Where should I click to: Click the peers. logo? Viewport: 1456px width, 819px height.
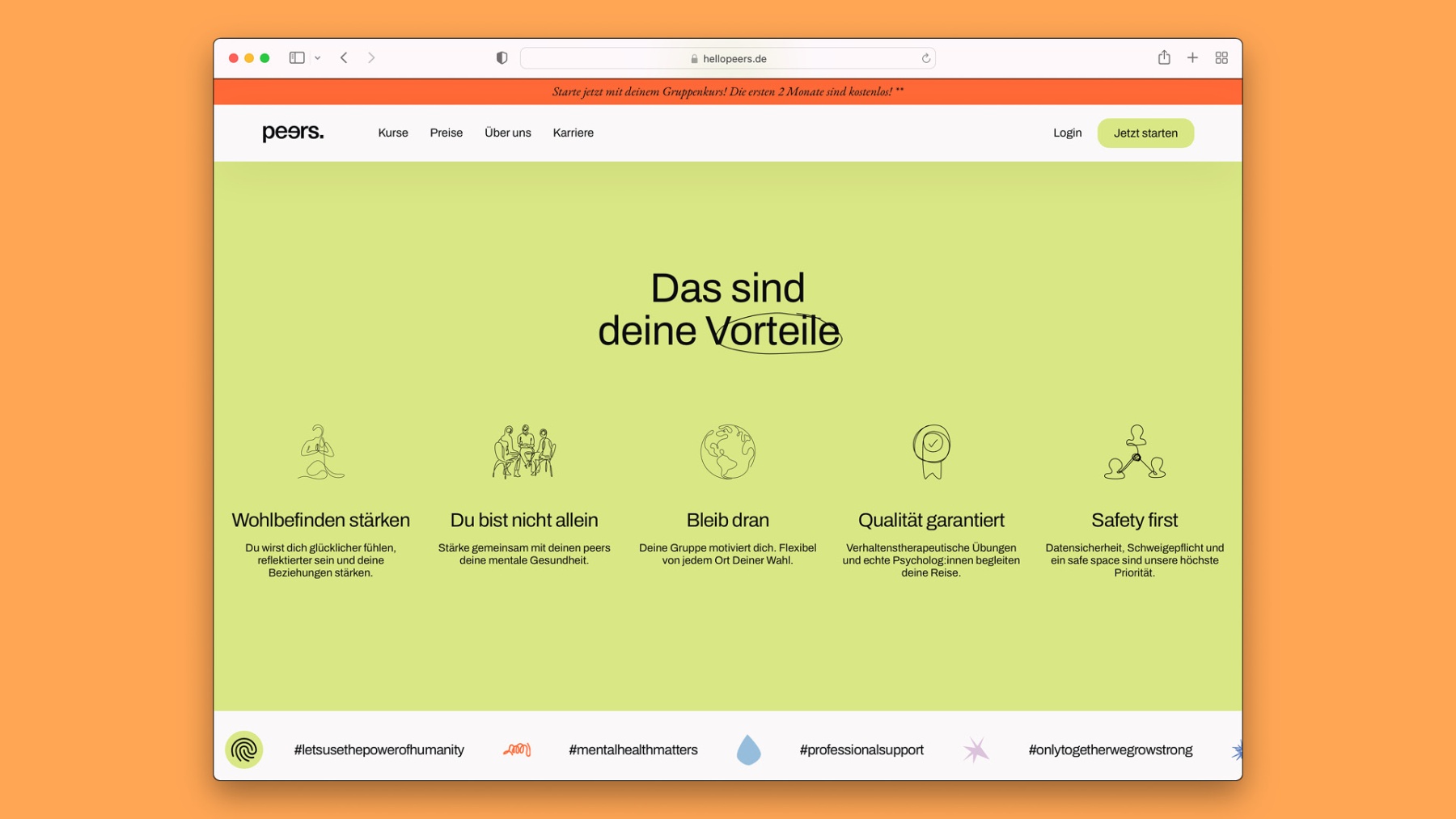point(293,133)
